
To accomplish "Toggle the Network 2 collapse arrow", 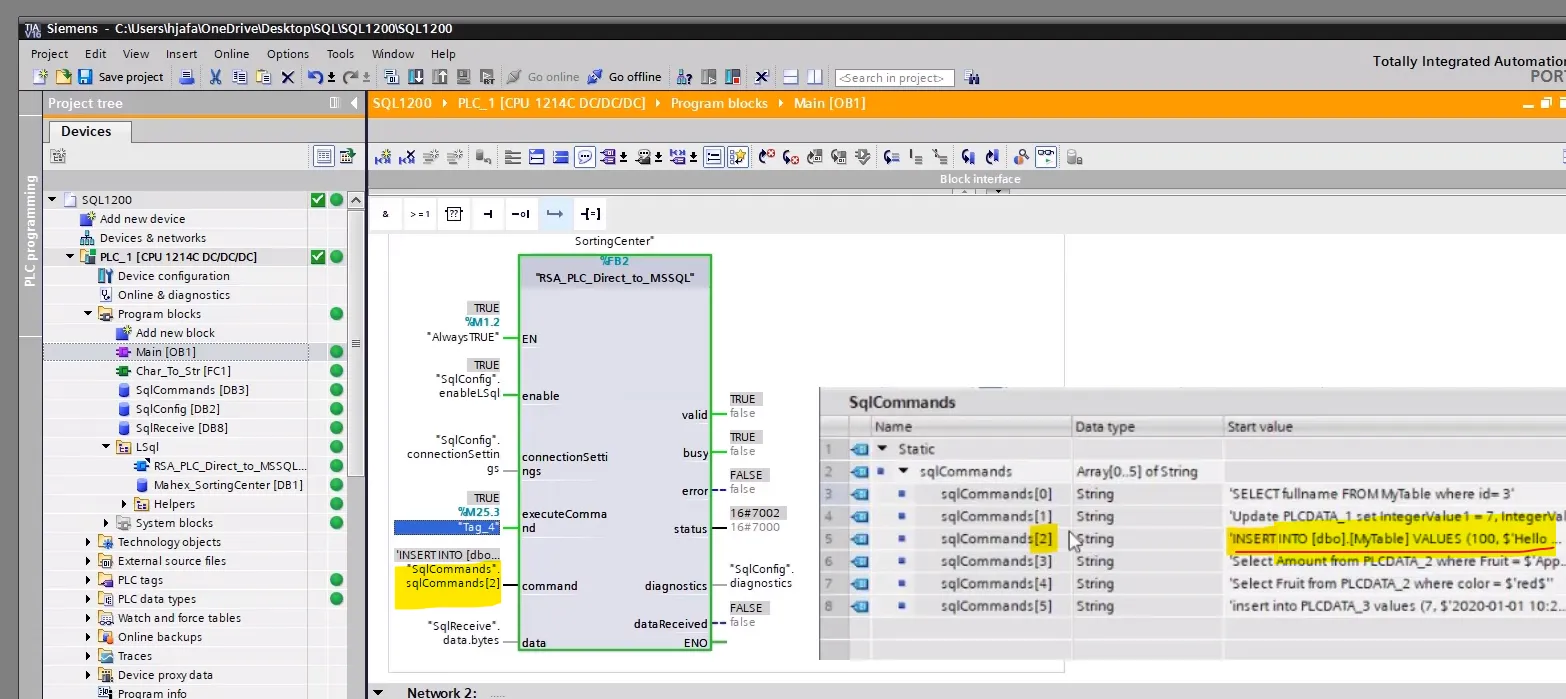I will (378, 692).
